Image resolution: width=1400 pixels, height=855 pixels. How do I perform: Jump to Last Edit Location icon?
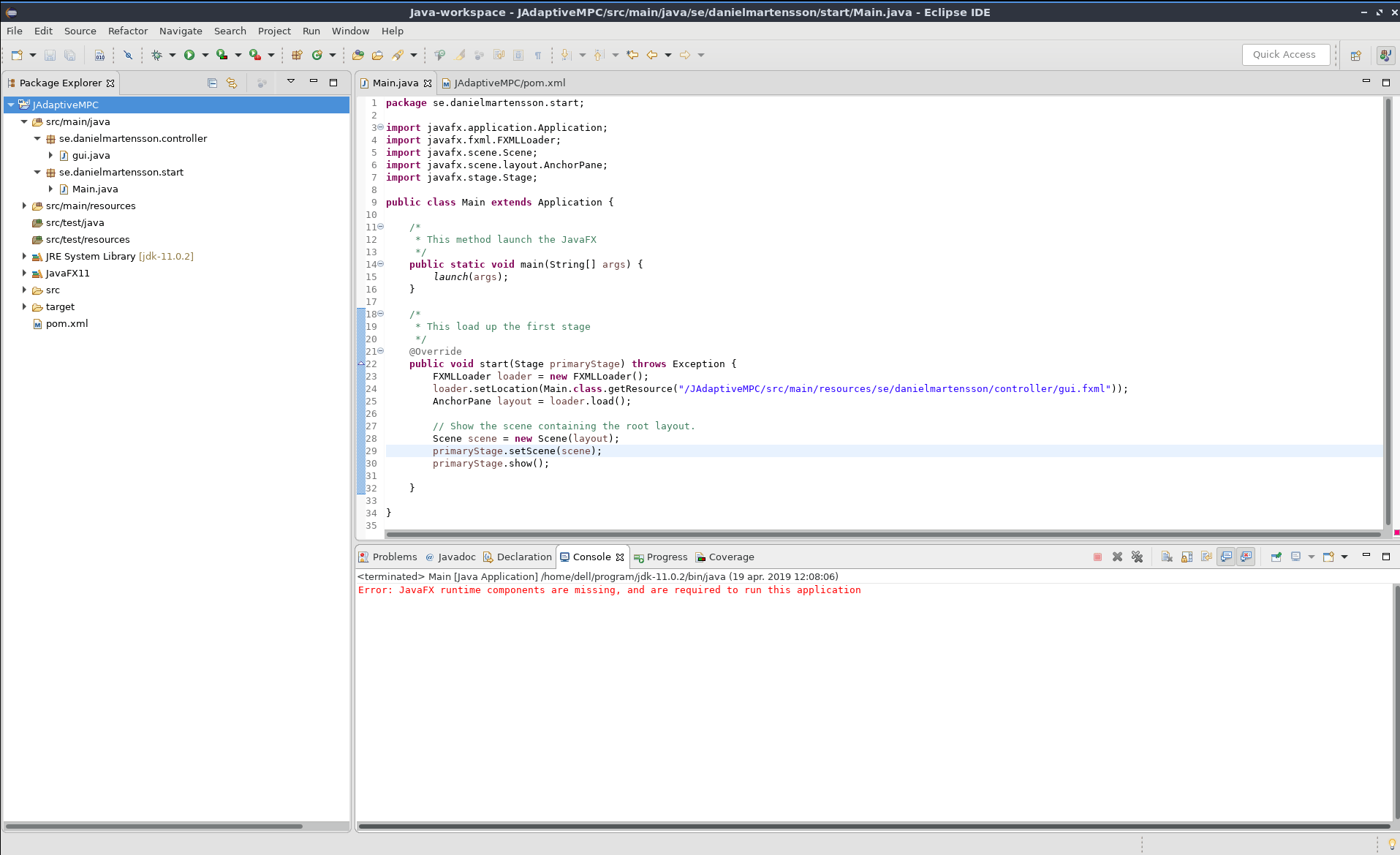[x=632, y=55]
